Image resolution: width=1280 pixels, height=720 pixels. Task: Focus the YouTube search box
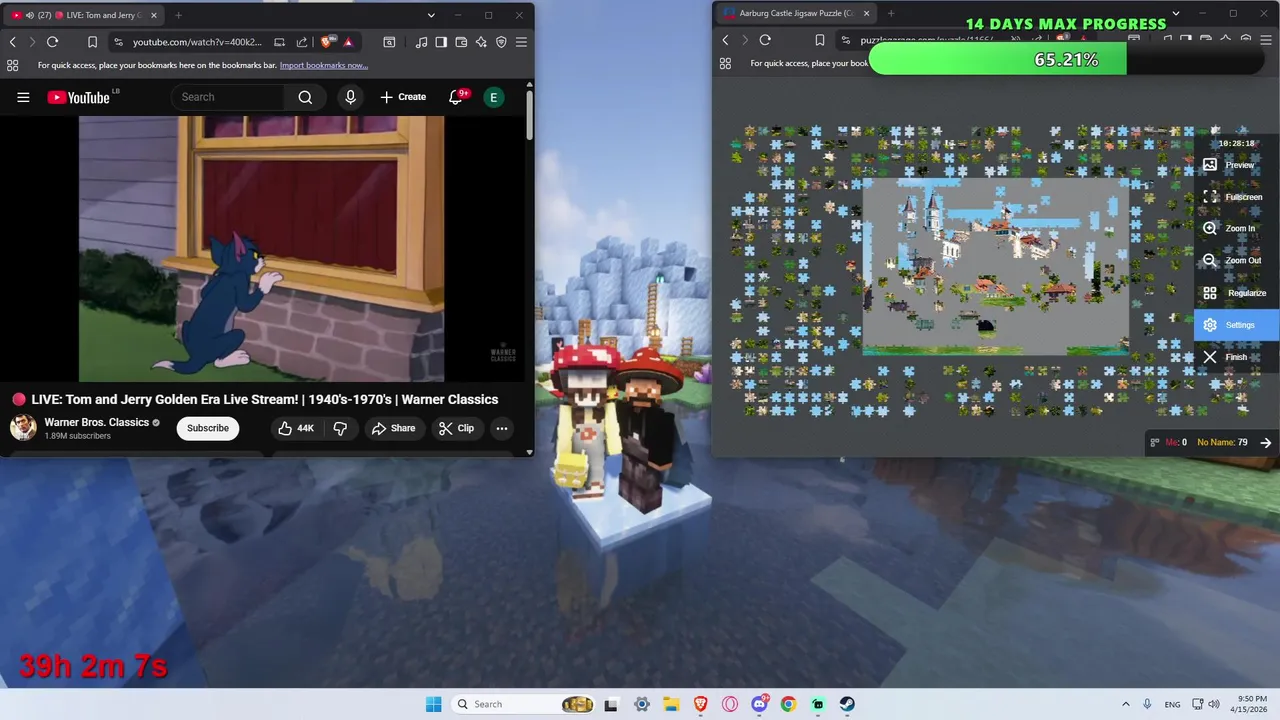pyautogui.click(x=229, y=97)
